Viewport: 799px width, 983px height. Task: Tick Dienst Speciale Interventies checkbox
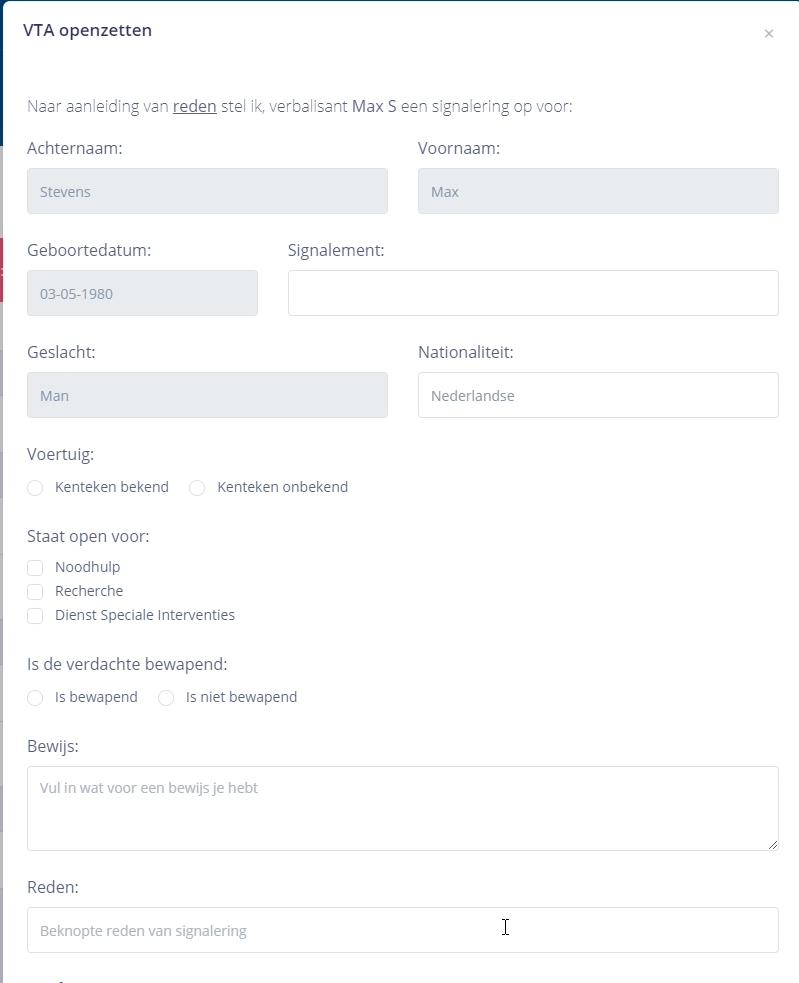35,616
